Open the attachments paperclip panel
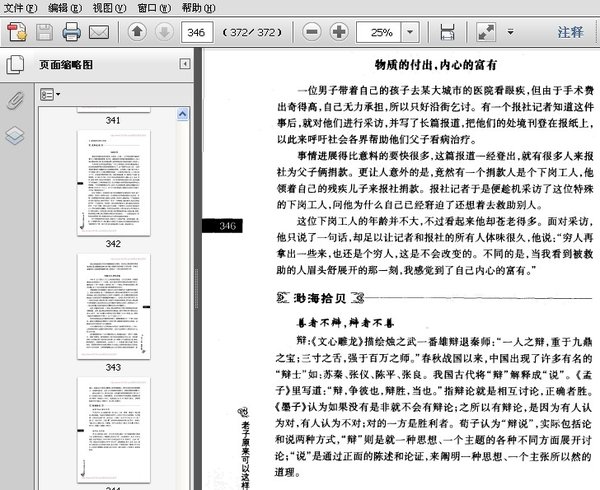 pyautogui.click(x=15, y=101)
